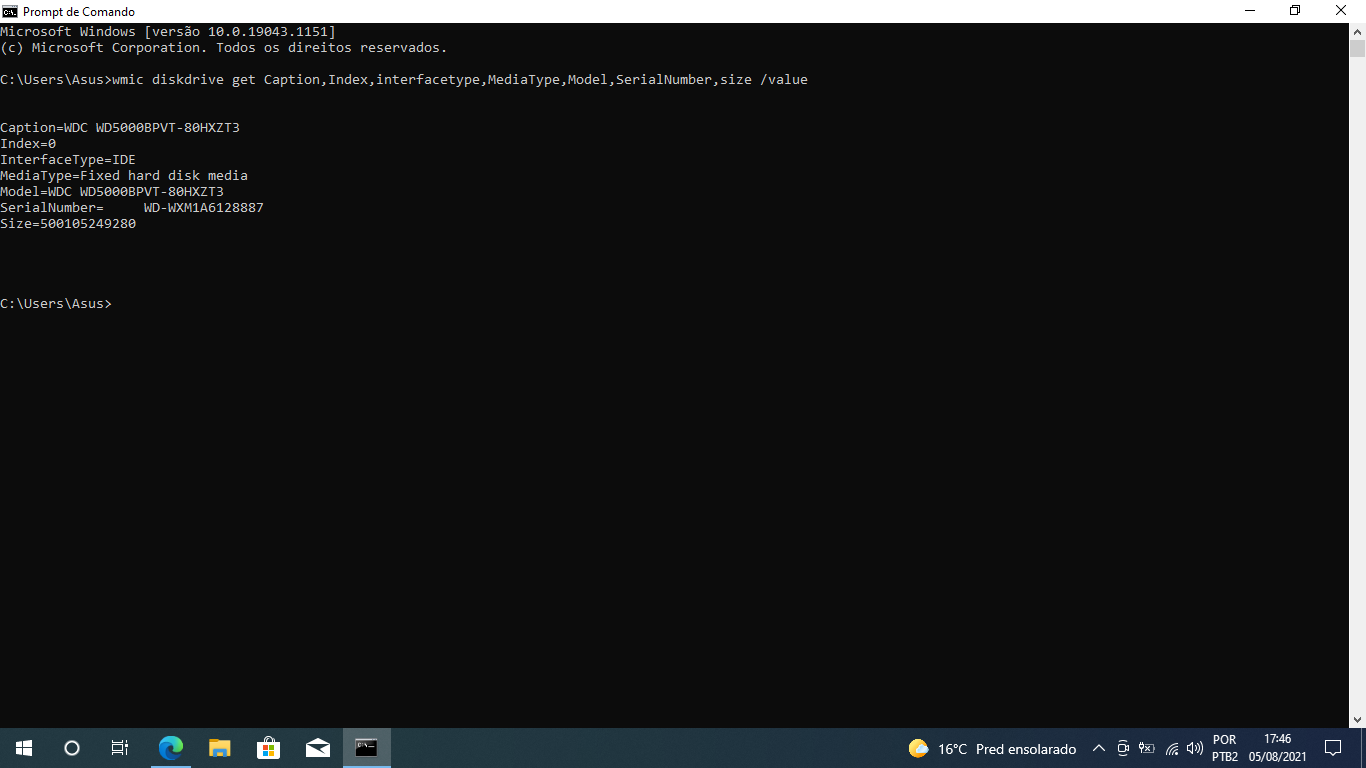1366x768 pixels.
Task: Open Microsoft Store from the taskbar
Action: 268,748
